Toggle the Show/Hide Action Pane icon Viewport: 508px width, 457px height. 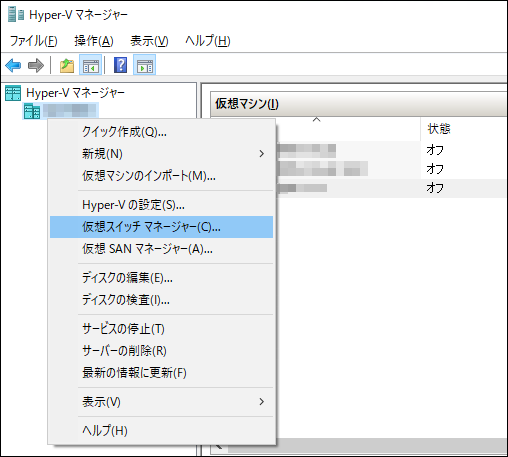pos(145,65)
